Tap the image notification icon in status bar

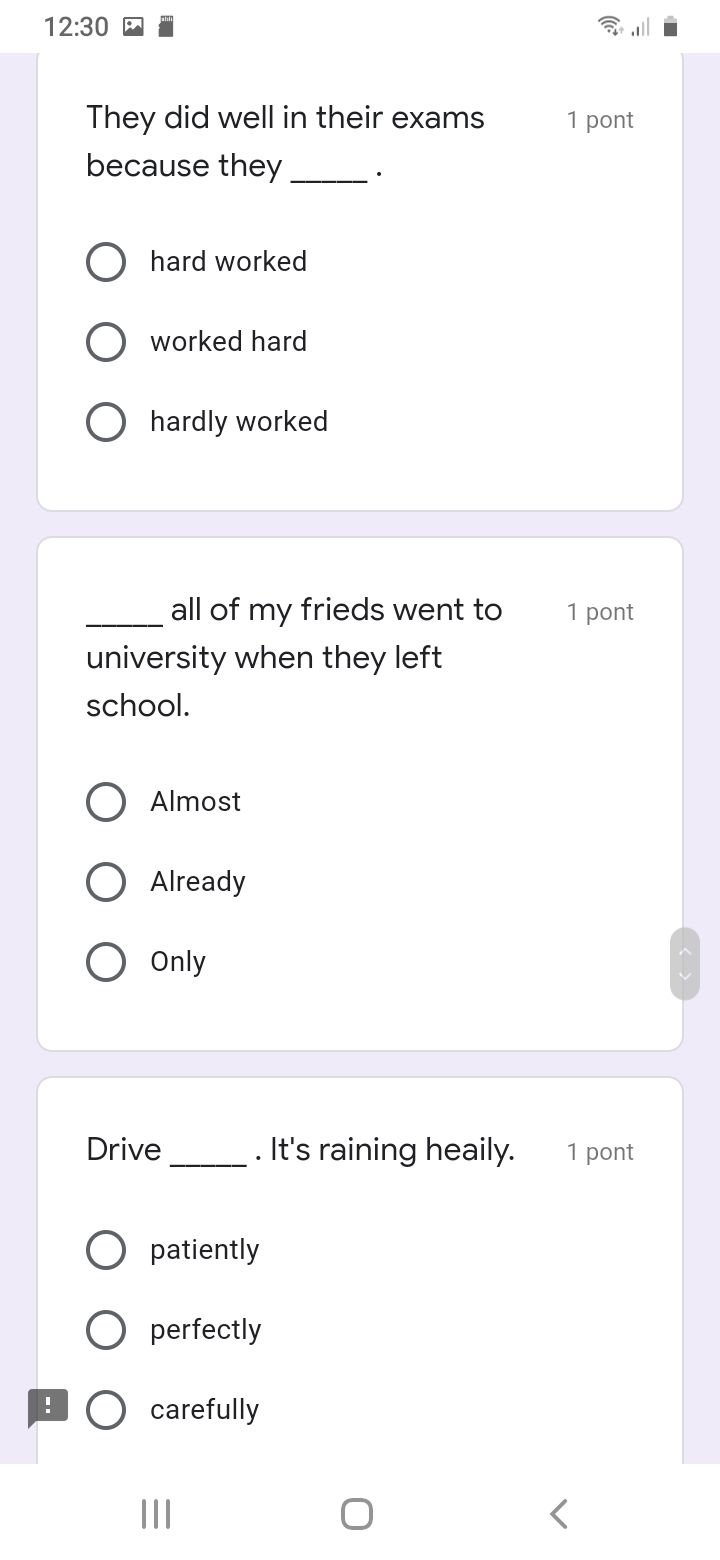tap(133, 27)
